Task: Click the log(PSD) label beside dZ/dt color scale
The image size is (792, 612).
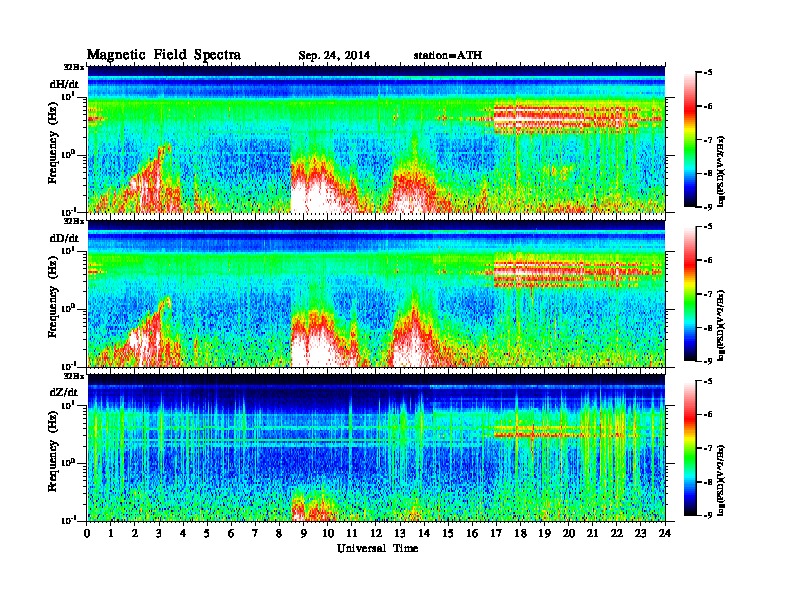Action: (722, 479)
